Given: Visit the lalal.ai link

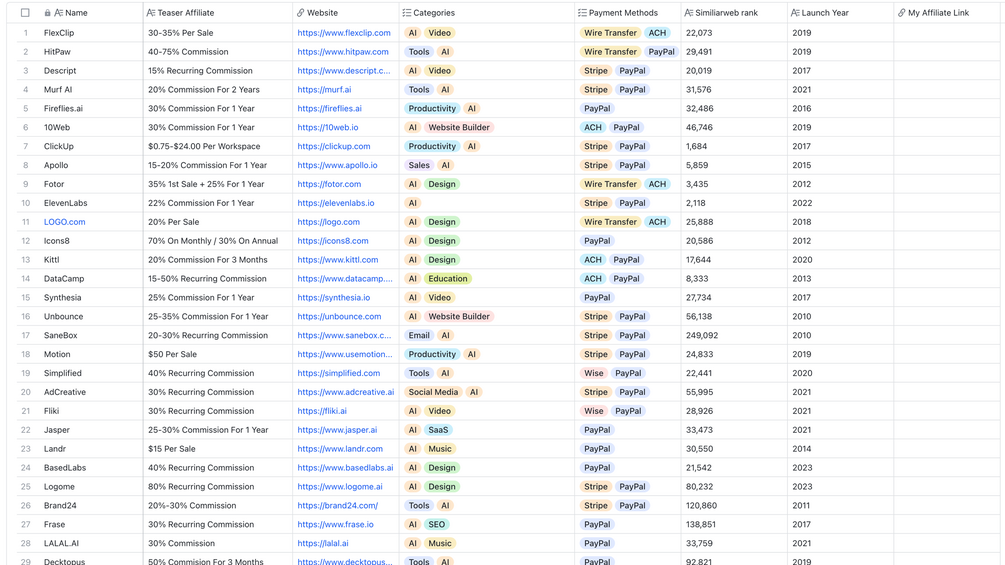Looking at the screenshot, I should pos(323,543).
